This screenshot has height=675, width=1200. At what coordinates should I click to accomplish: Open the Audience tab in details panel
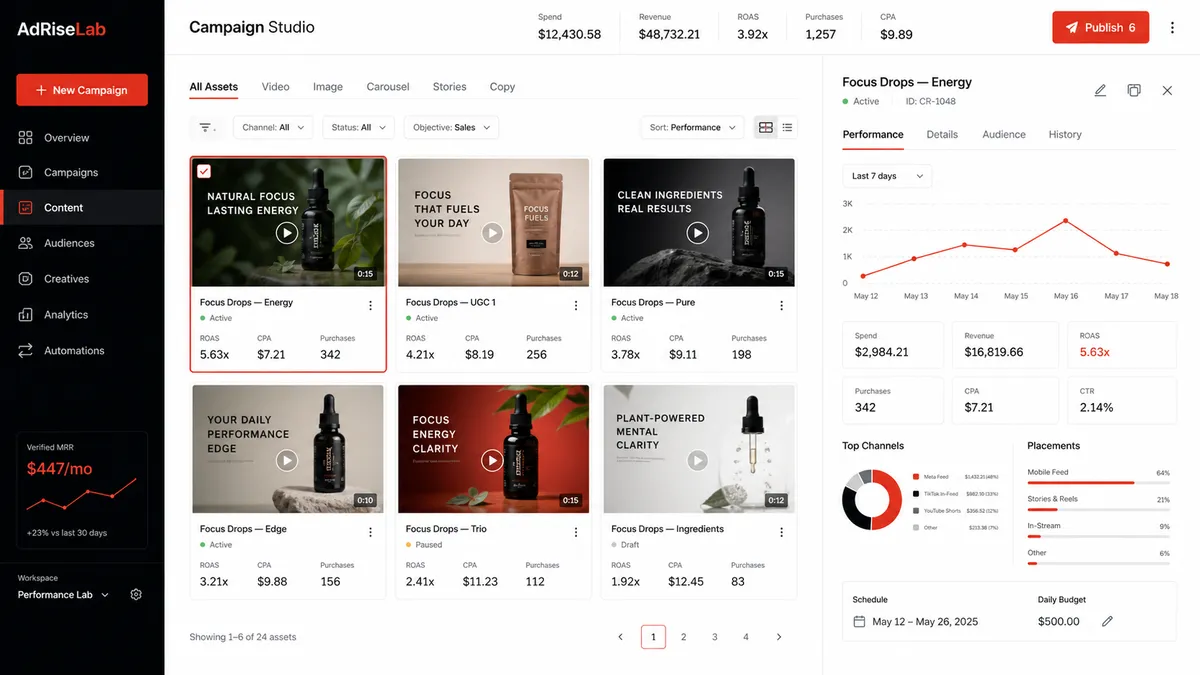pos(1004,134)
